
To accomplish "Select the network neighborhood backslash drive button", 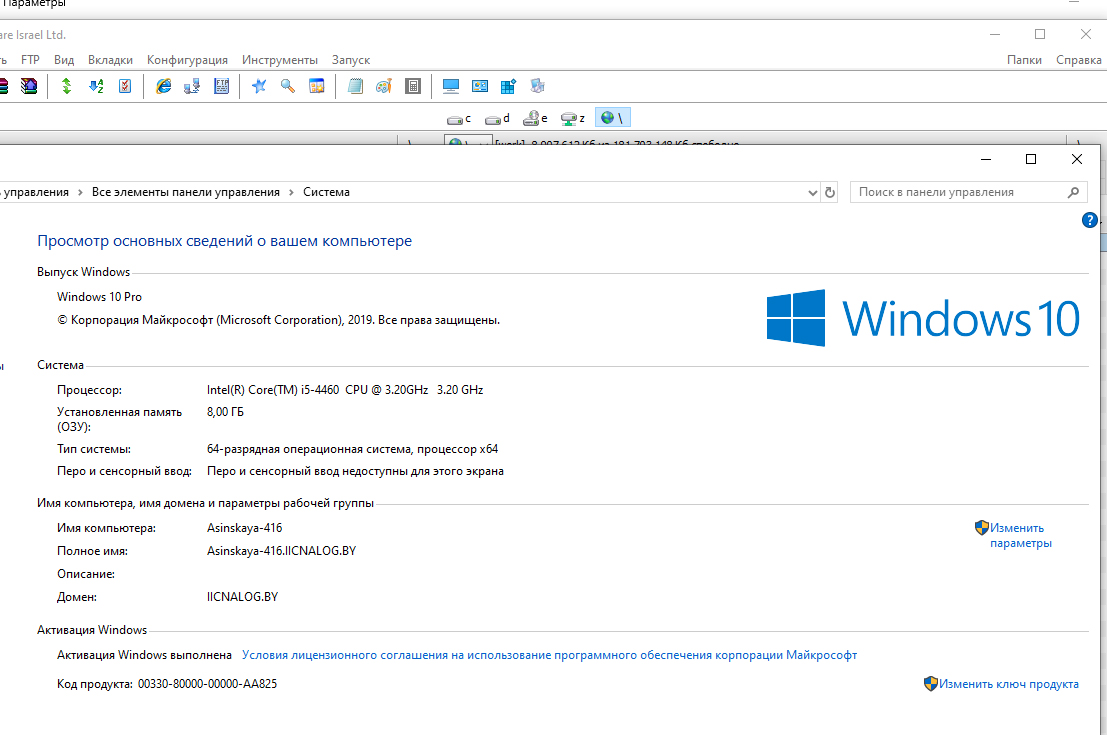I will pyautogui.click(x=612, y=118).
